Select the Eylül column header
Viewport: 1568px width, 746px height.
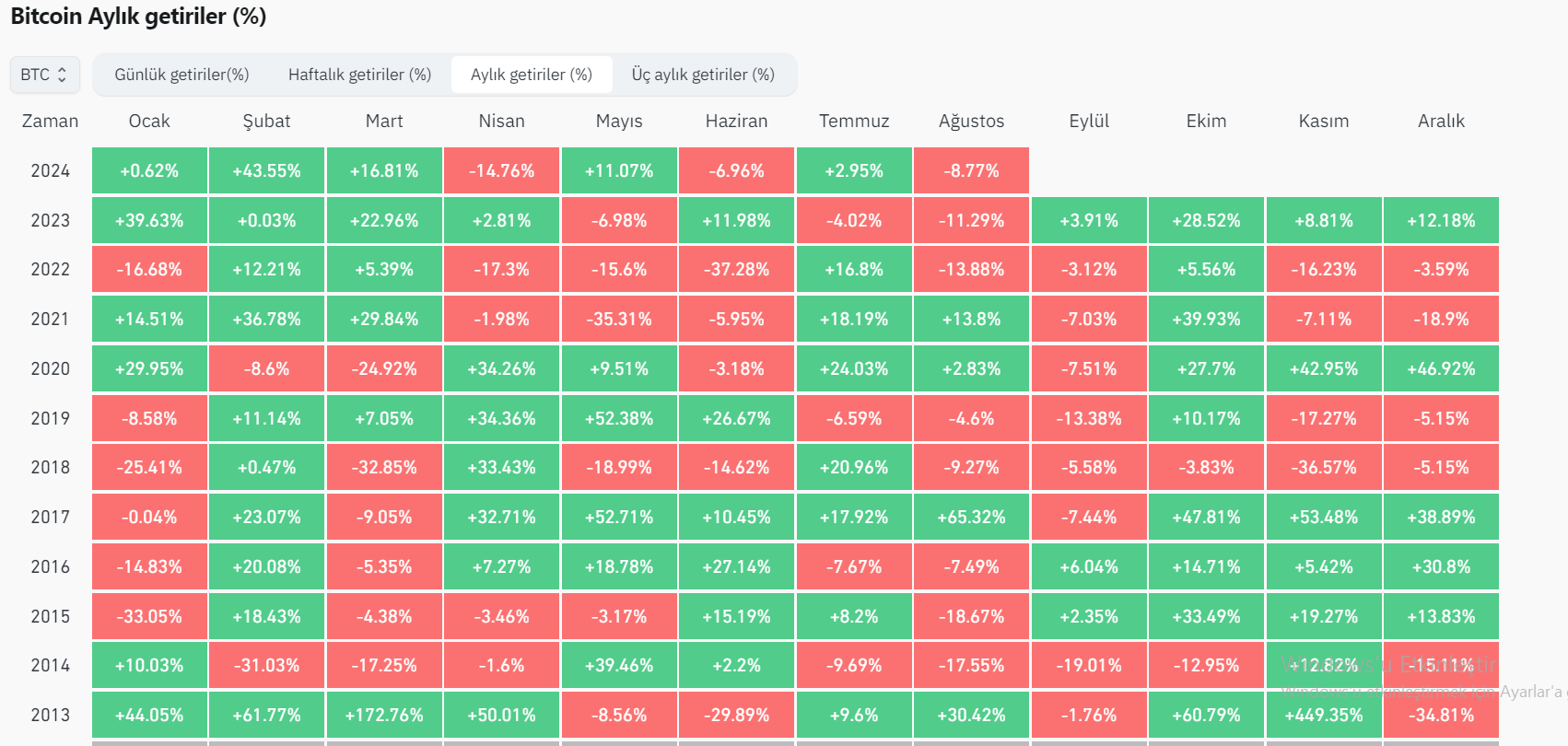[1089, 122]
